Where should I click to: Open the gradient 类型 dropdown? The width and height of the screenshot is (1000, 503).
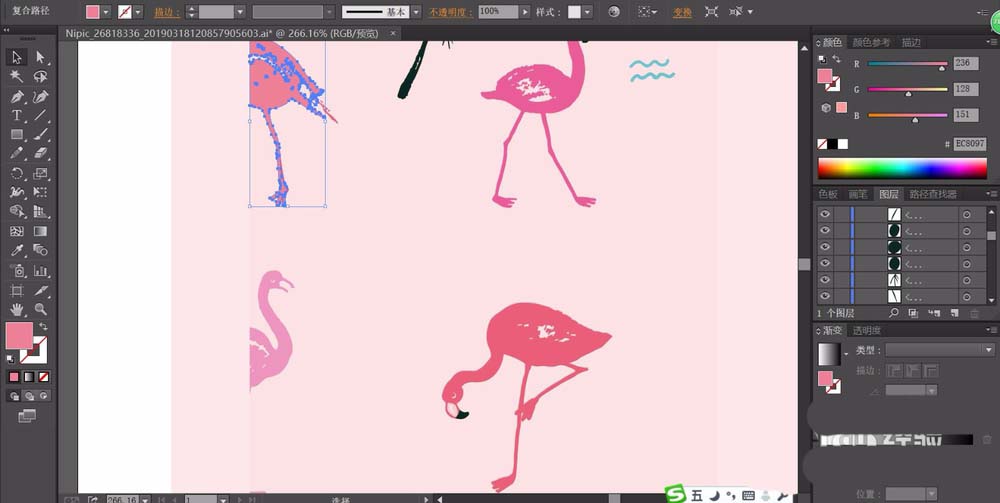(x=989, y=349)
